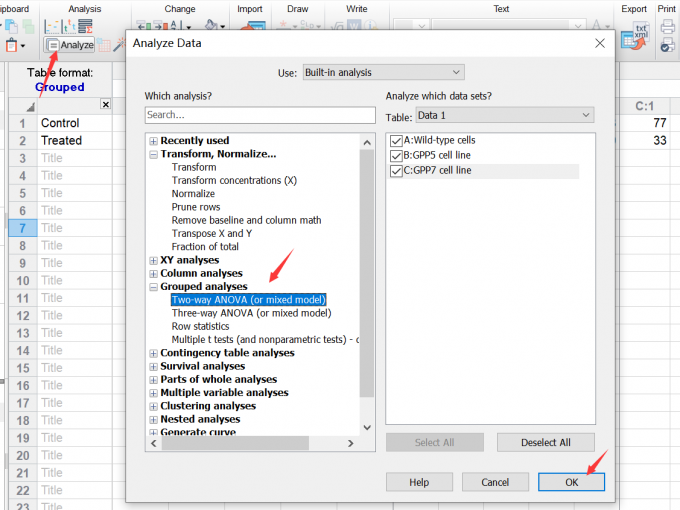The height and width of the screenshot is (510, 680).
Task: Select Transform concentrations (X)
Action: pyautogui.click(x=234, y=180)
